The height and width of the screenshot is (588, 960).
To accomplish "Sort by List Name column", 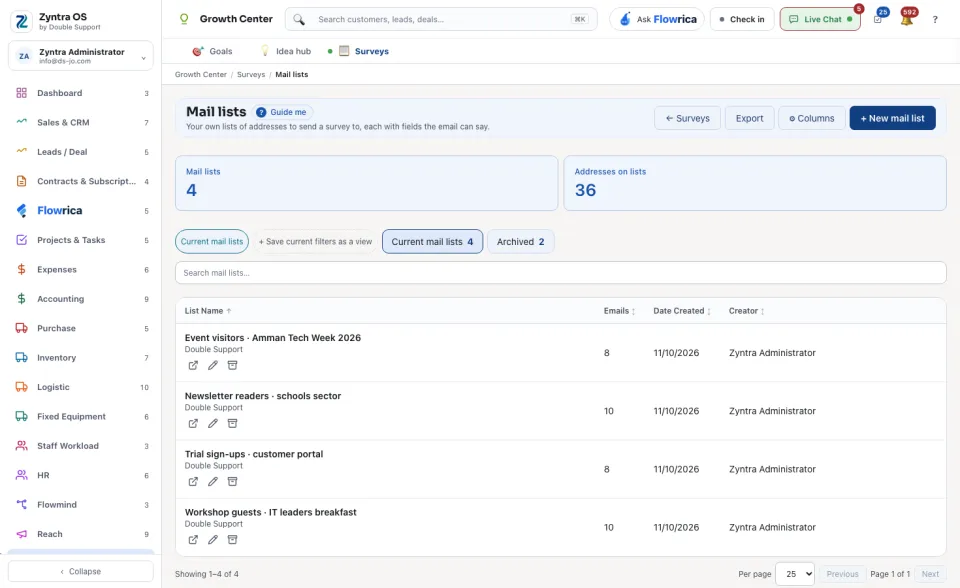I will tap(208, 311).
